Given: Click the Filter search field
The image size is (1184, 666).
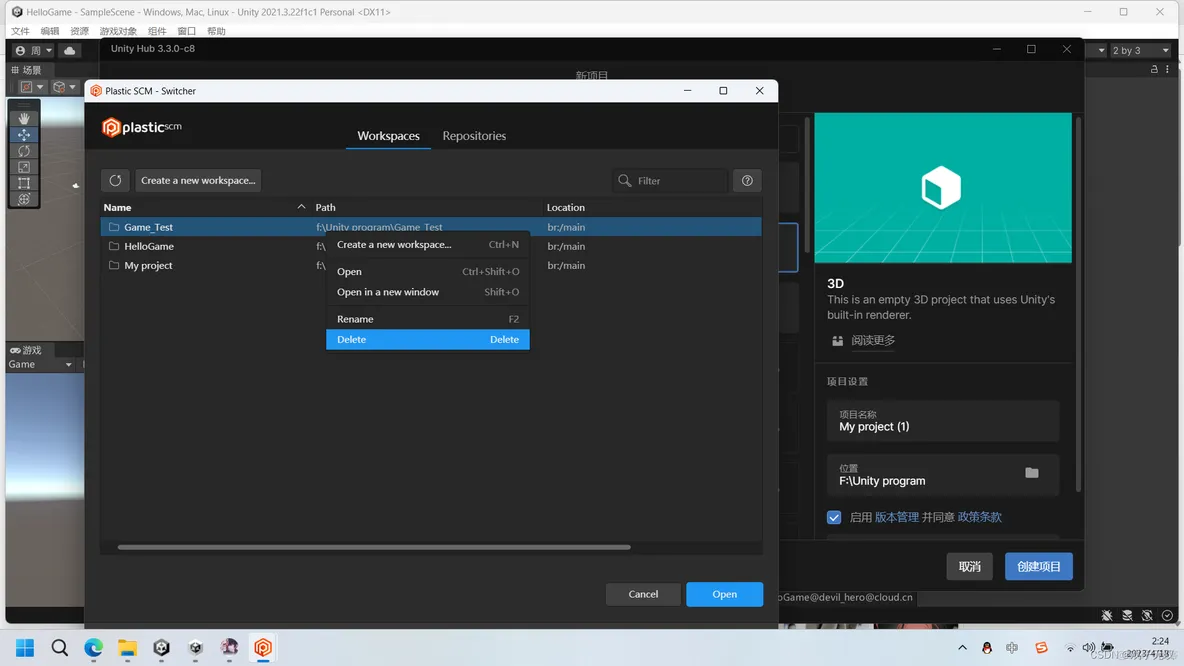Looking at the screenshot, I should point(670,180).
